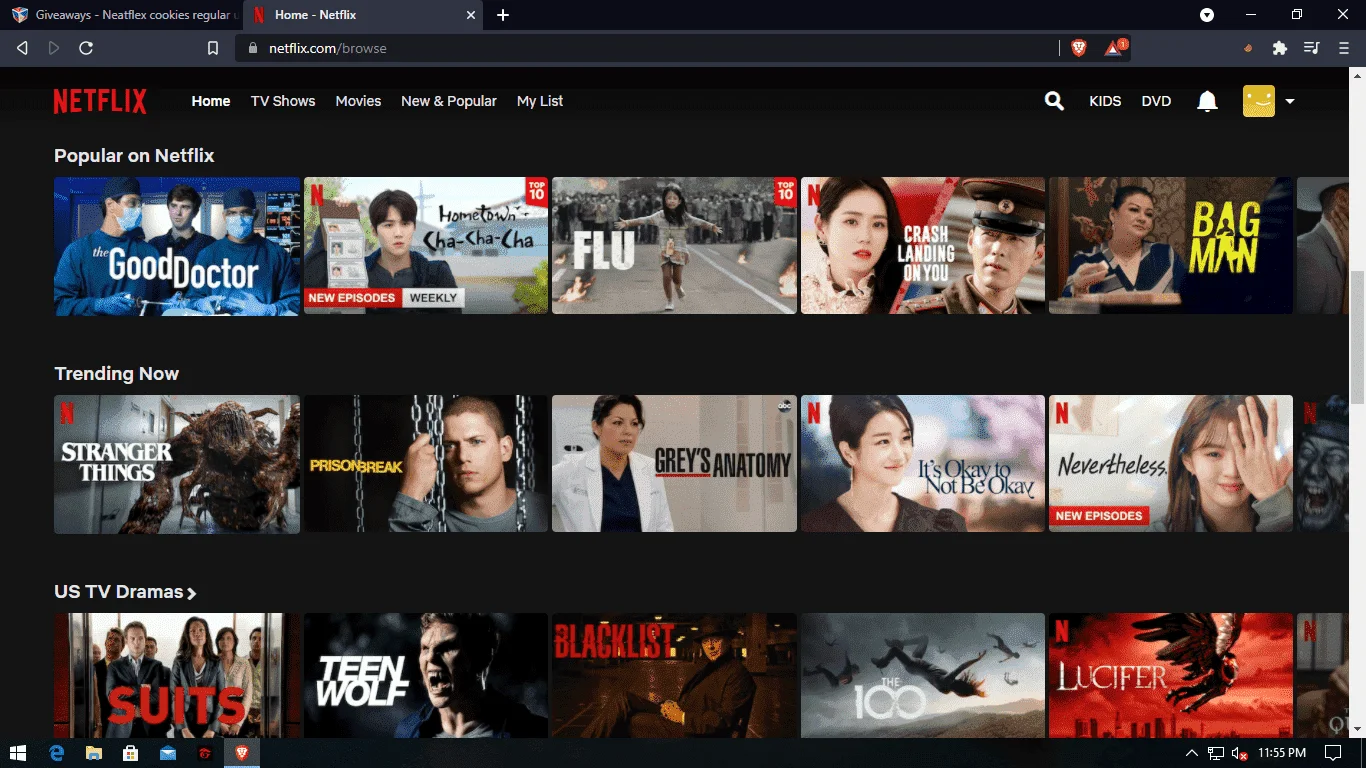Open Movies menu item

point(358,101)
